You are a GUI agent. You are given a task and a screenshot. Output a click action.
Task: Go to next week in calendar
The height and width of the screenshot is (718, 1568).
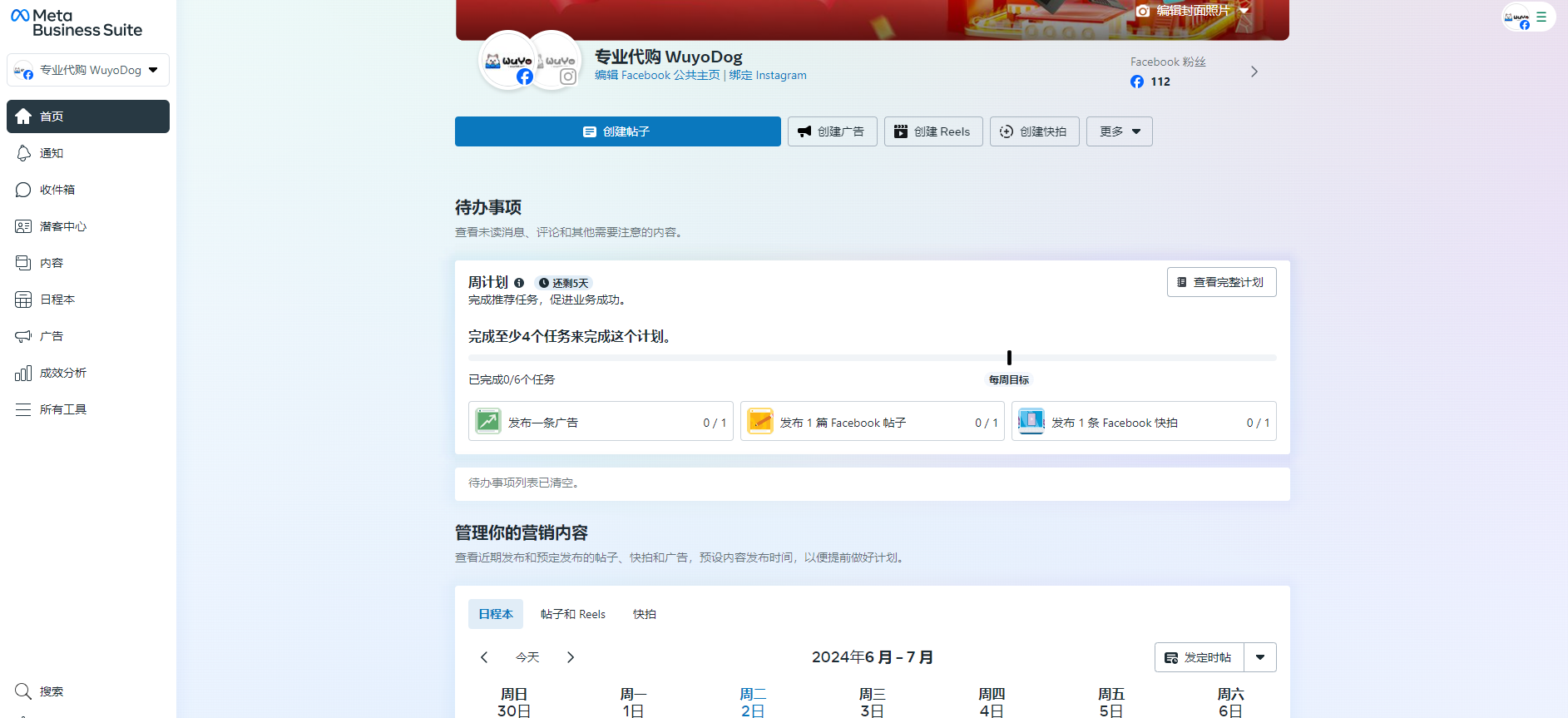[571, 657]
